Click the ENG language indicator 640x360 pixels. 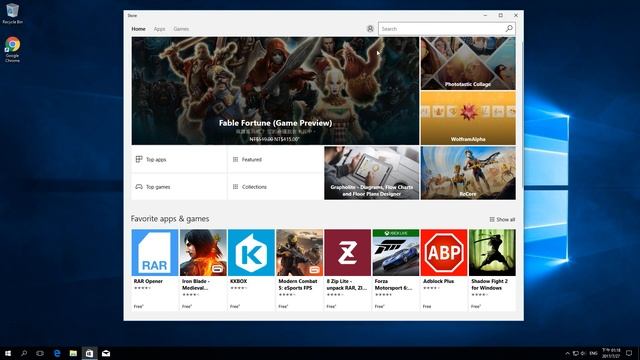click(593, 353)
